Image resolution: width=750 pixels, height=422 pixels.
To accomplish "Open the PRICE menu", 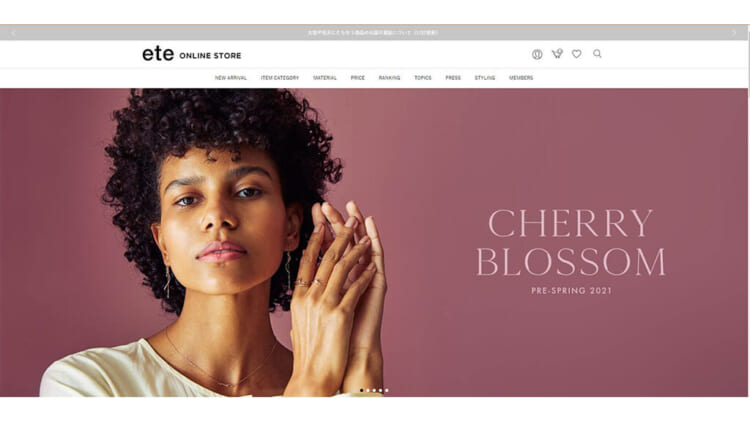I will (357, 78).
